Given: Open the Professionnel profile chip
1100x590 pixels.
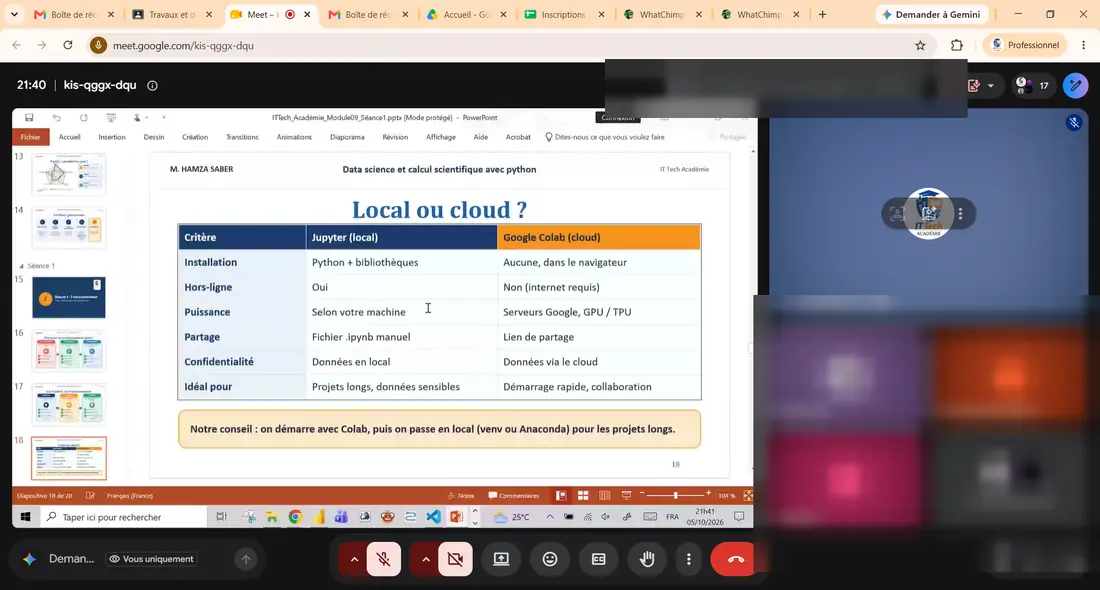Looking at the screenshot, I should (1025, 45).
